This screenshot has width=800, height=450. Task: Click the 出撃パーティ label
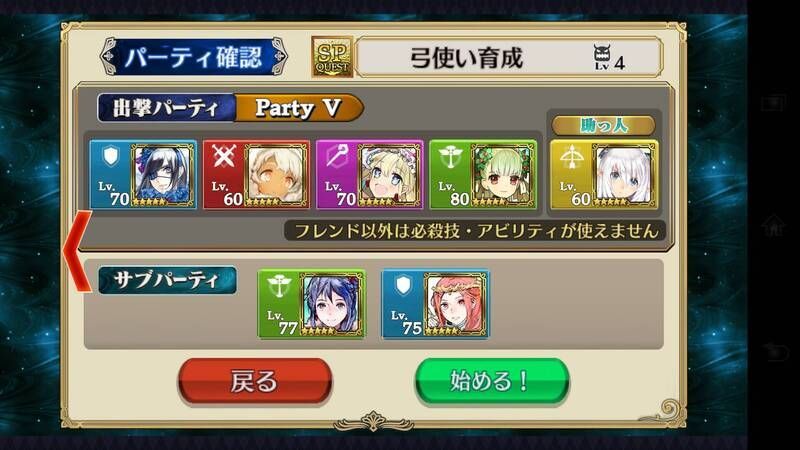click(x=166, y=108)
